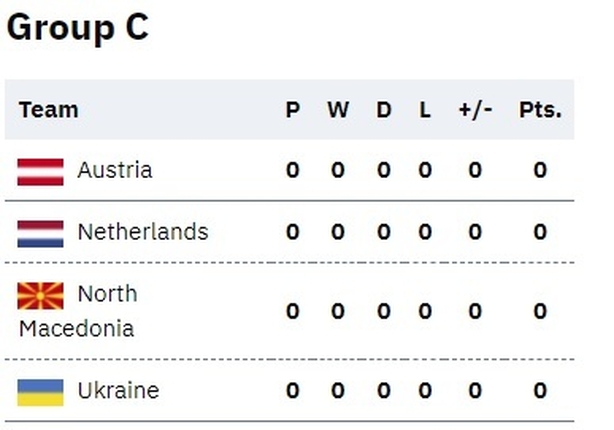Select Netherlands' points value
This screenshot has width=614, height=430.
click(x=540, y=232)
